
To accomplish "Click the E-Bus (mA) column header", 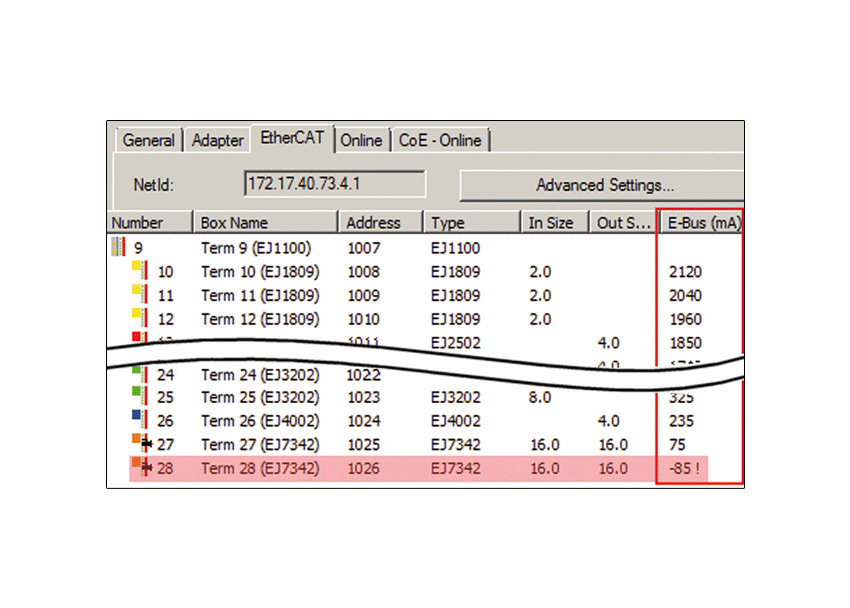I will click(703, 223).
